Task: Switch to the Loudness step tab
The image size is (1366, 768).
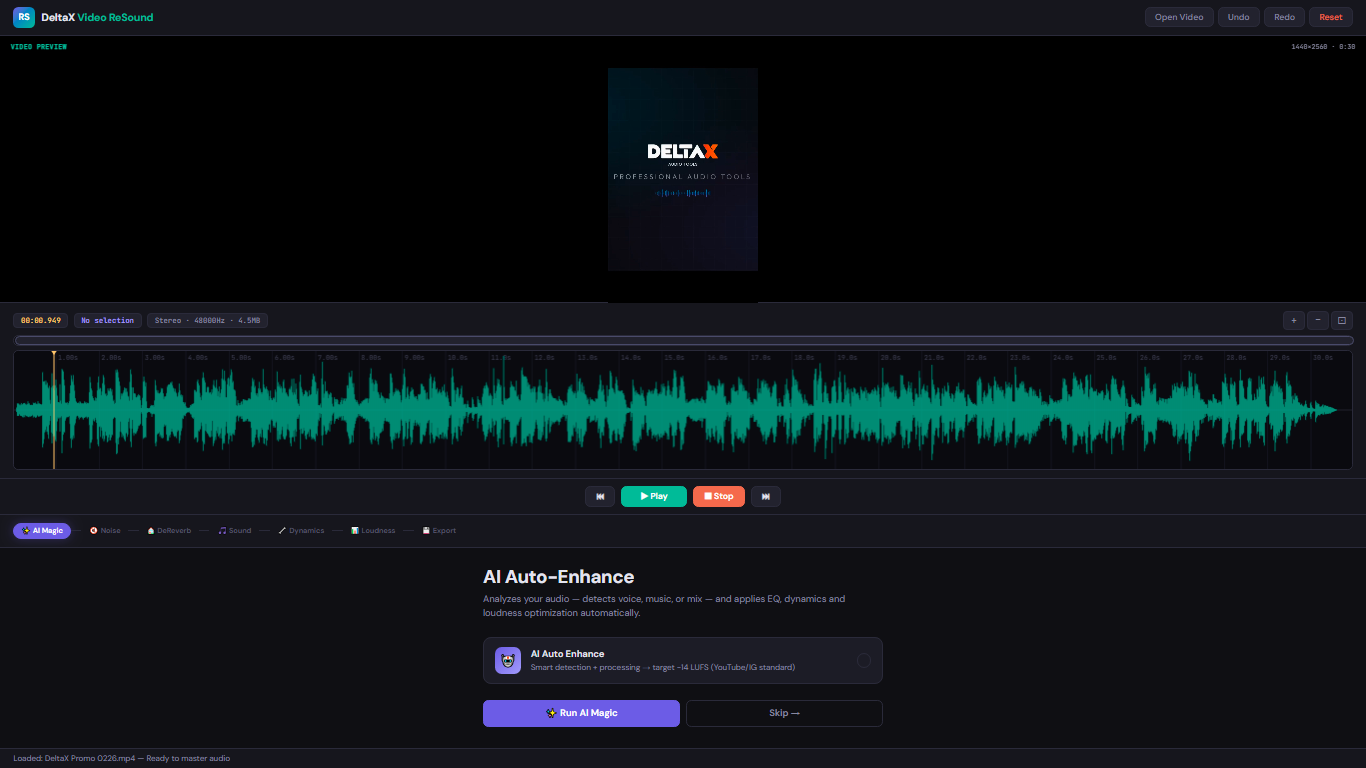Action: tap(373, 531)
